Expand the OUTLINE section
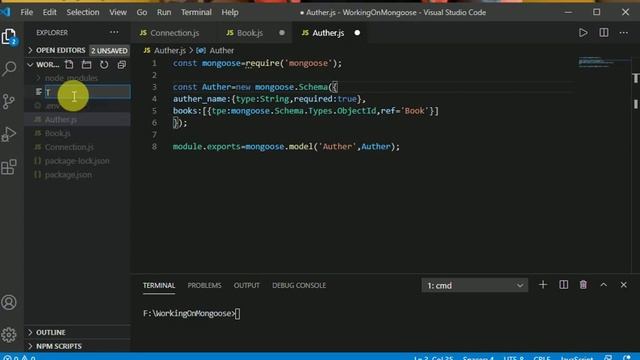 [78, 332]
